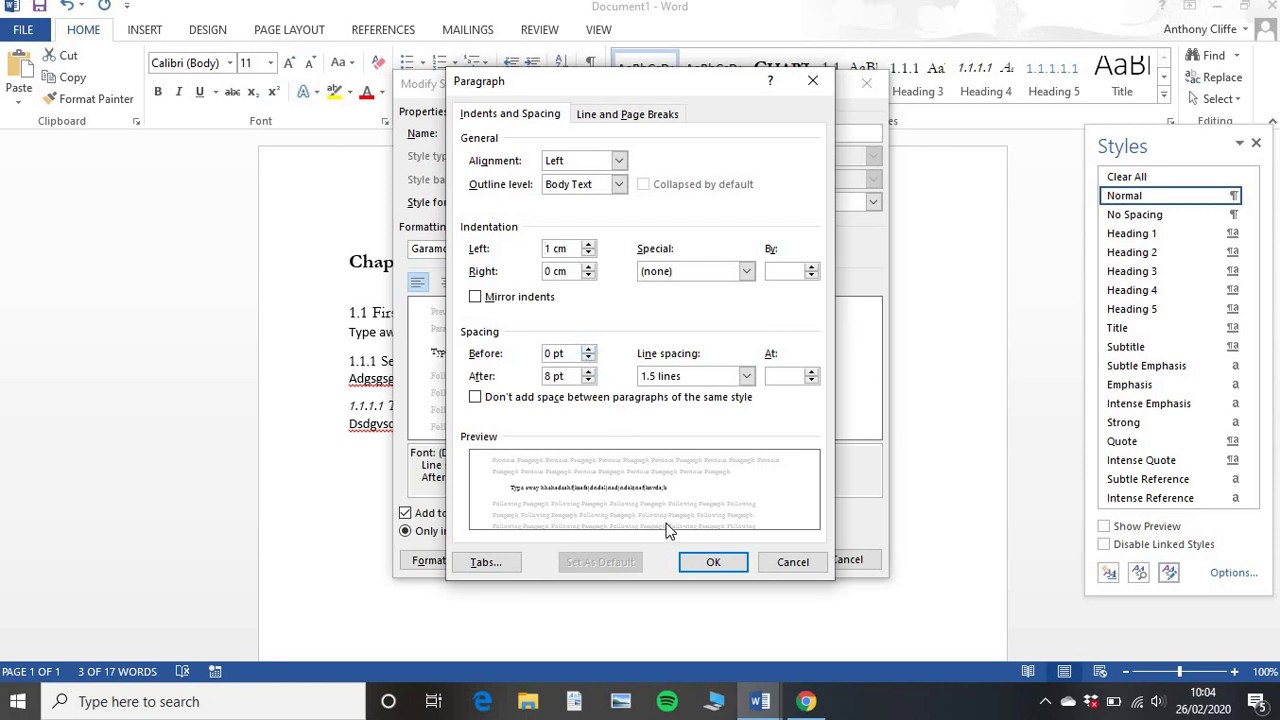Click the Superscript icon
Viewport: 1280px width, 720px height.
tap(273, 92)
